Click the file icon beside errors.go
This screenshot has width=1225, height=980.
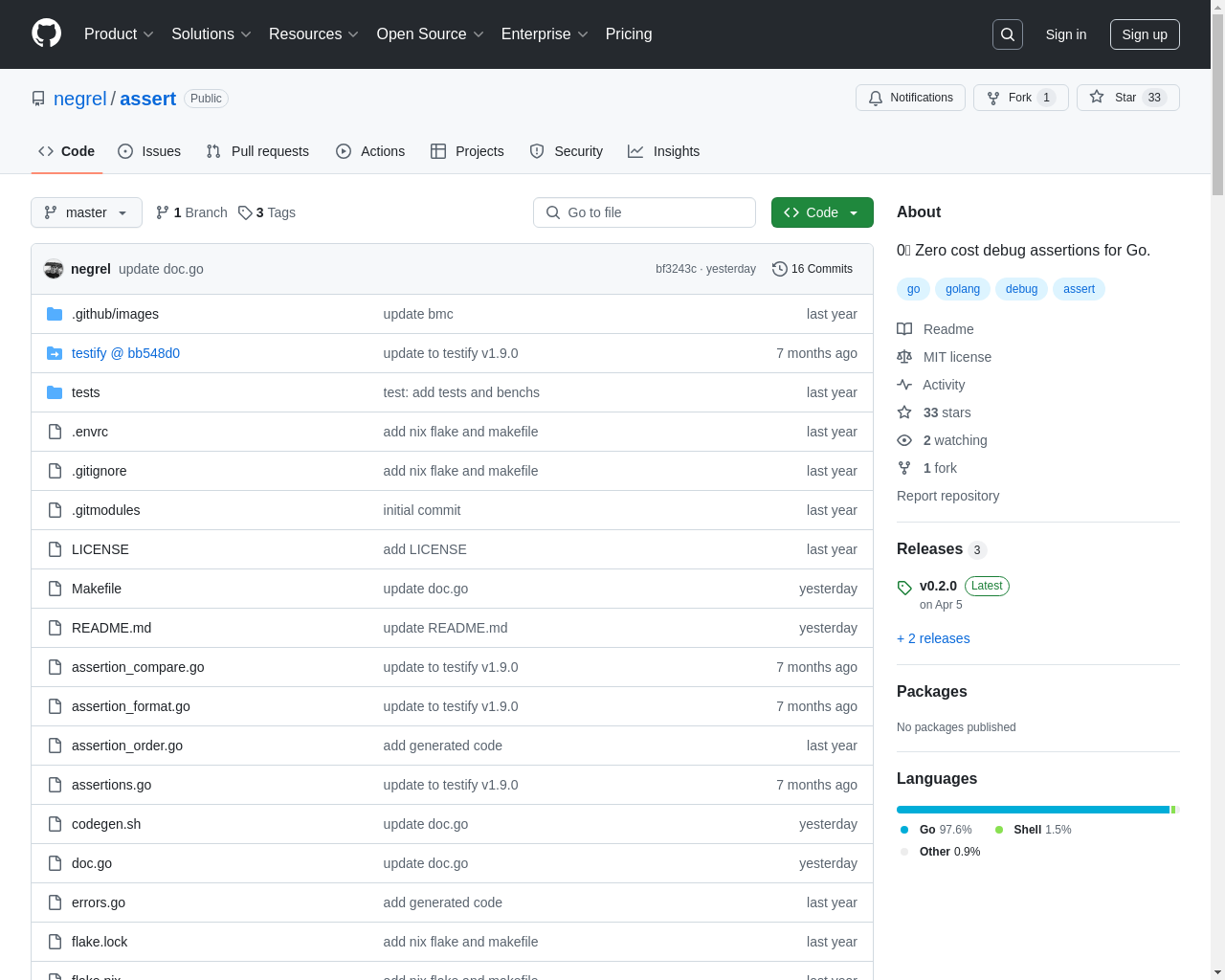coord(55,902)
